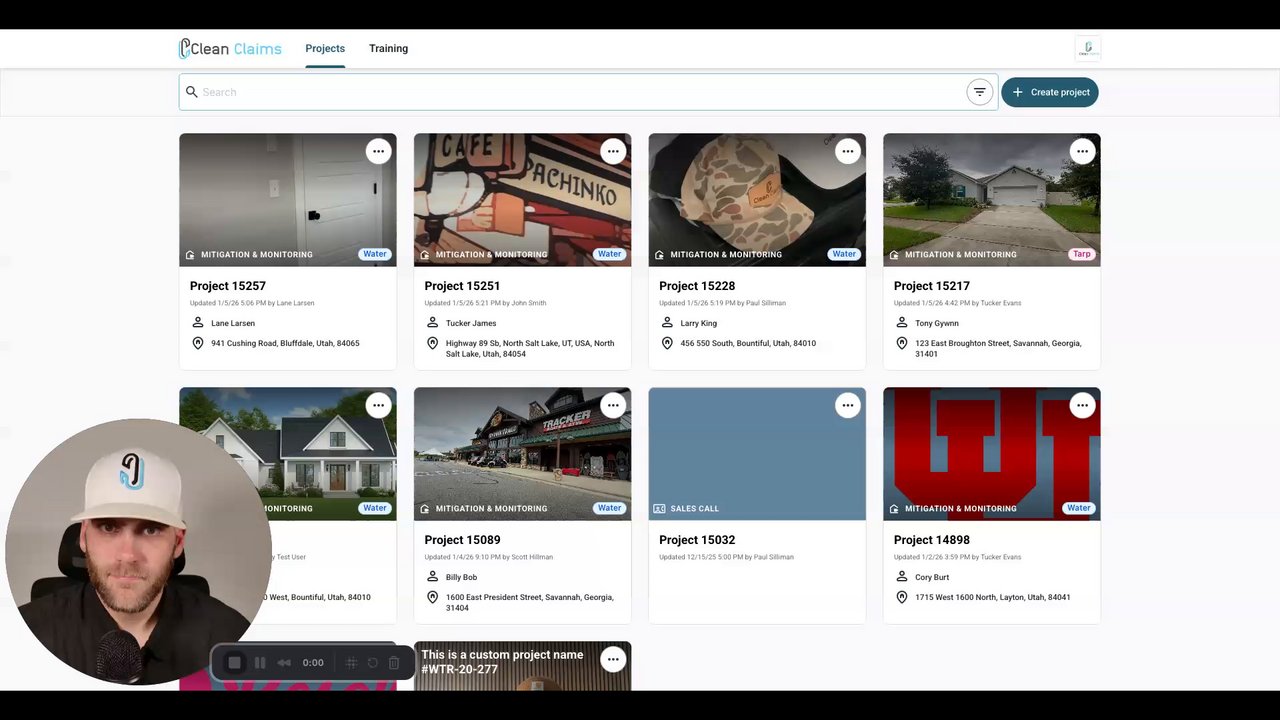
Task: Click the grid icon in recorder bar
Action: 351,662
